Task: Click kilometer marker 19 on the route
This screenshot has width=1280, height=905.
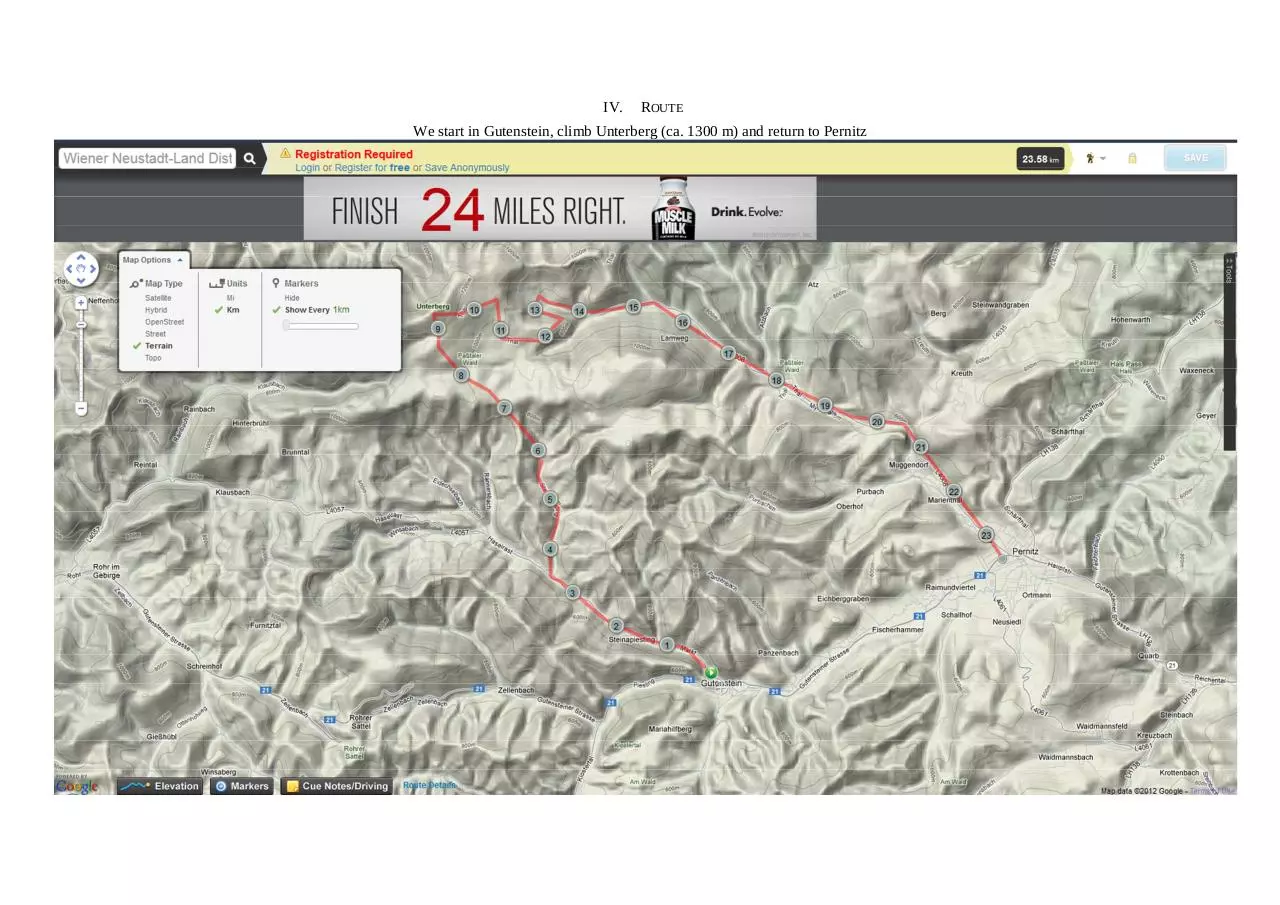Action: point(825,405)
